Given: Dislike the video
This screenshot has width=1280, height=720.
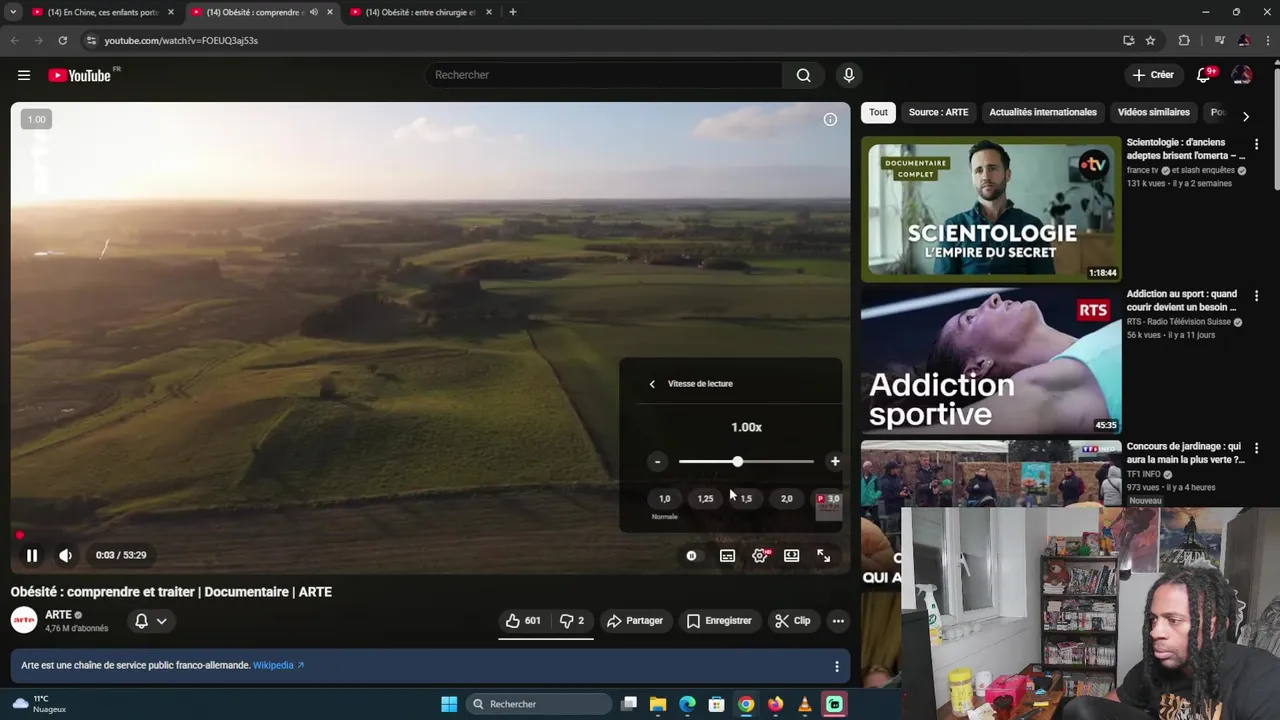Looking at the screenshot, I should (572, 621).
